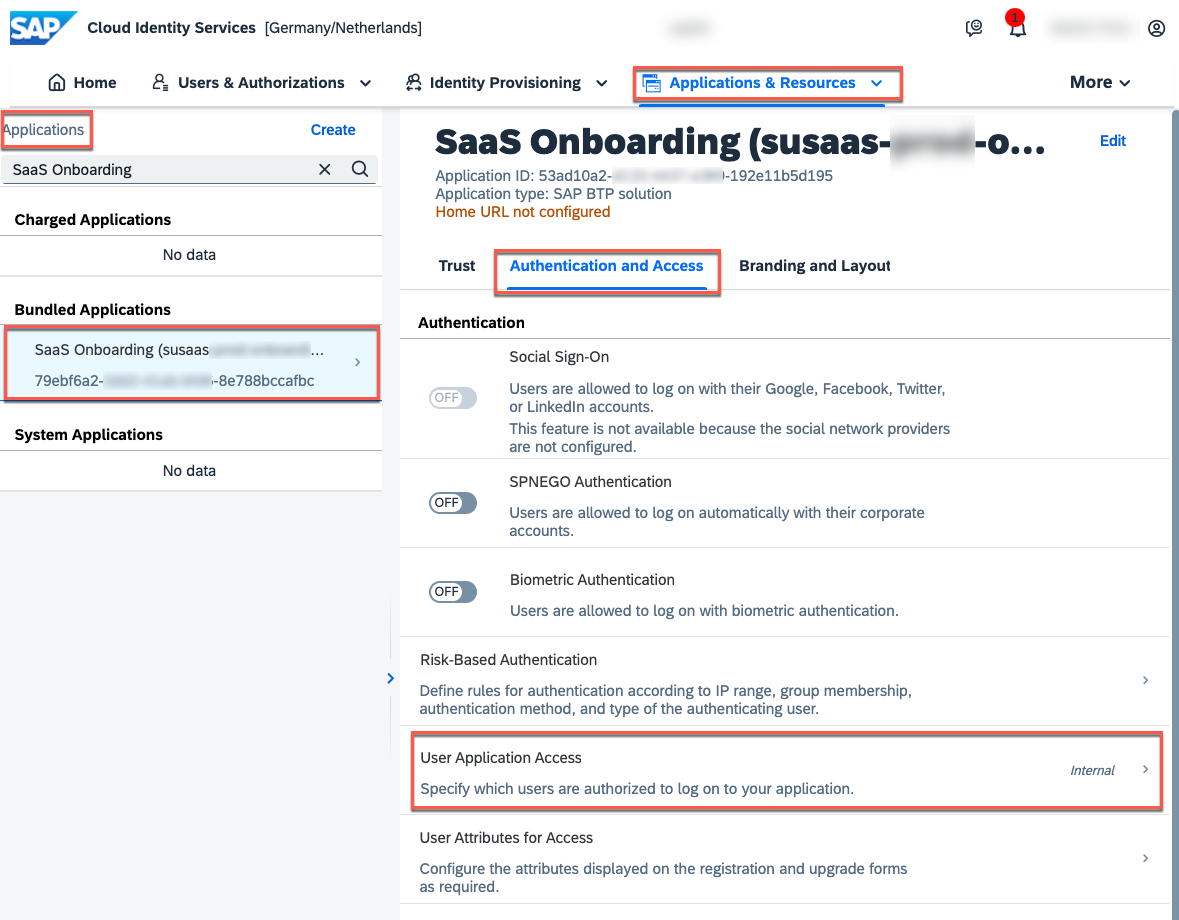The height and width of the screenshot is (920, 1179).
Task: Click User Application Access text
Action: [501, 758]
